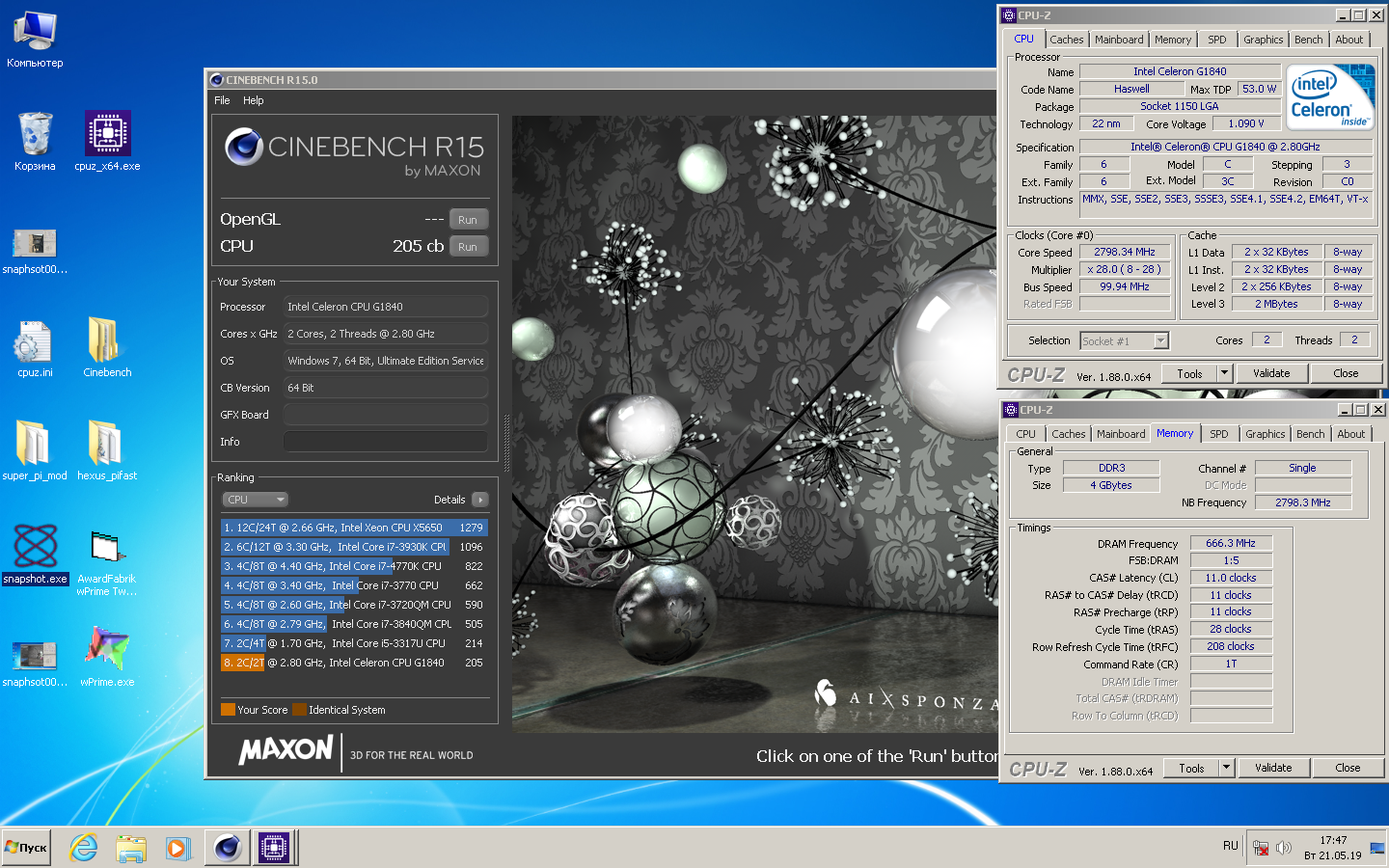Click the Intel Celeron inside logo

(x=1332, y=97)
